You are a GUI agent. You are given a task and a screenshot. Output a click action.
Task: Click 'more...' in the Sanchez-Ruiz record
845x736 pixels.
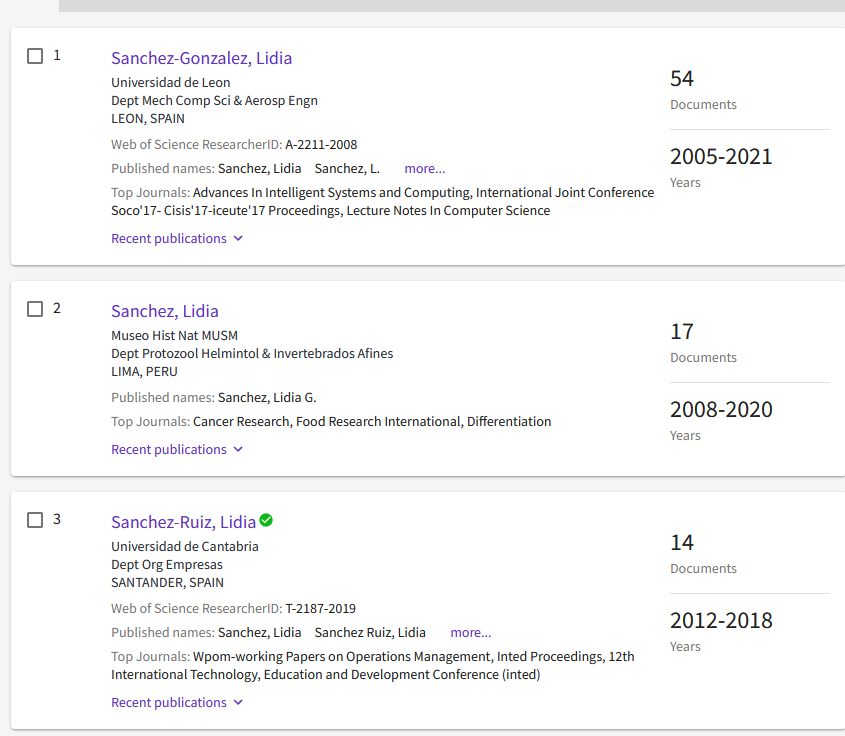coord(470,632)
